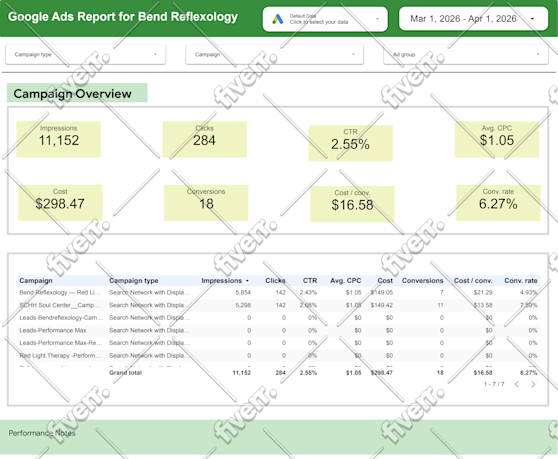Click the CTR 2.55% scorecard
The image size is (558, 459).
point(351,143)
